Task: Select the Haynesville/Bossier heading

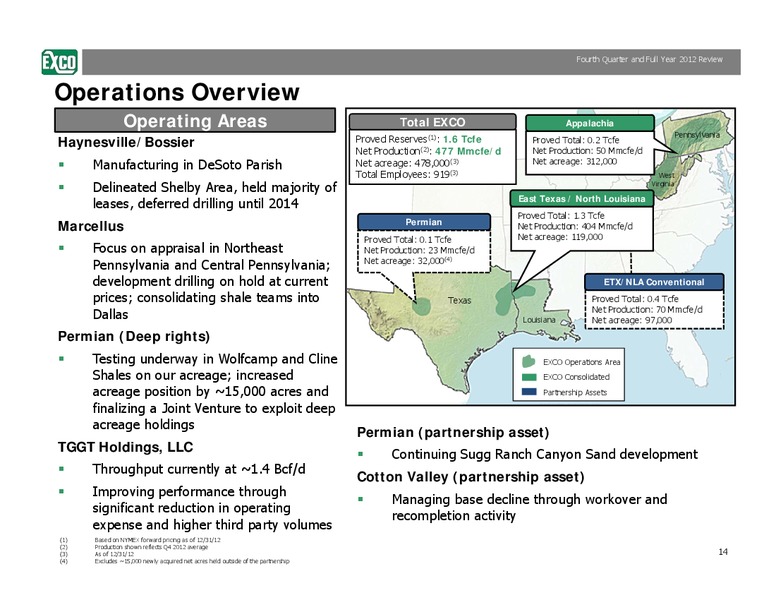Action: pyautogui.click(x=126, y=143)
